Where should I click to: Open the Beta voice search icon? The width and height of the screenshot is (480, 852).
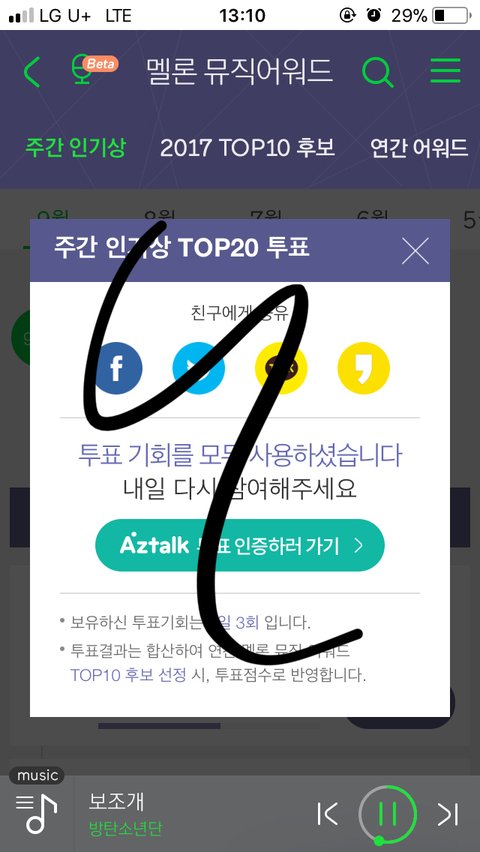click(x=95, y=70)
